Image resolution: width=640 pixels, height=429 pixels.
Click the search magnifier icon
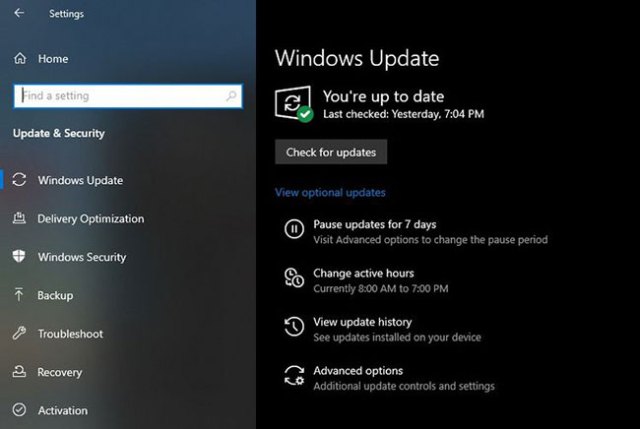pyautogui.click(x=231, y=96)
